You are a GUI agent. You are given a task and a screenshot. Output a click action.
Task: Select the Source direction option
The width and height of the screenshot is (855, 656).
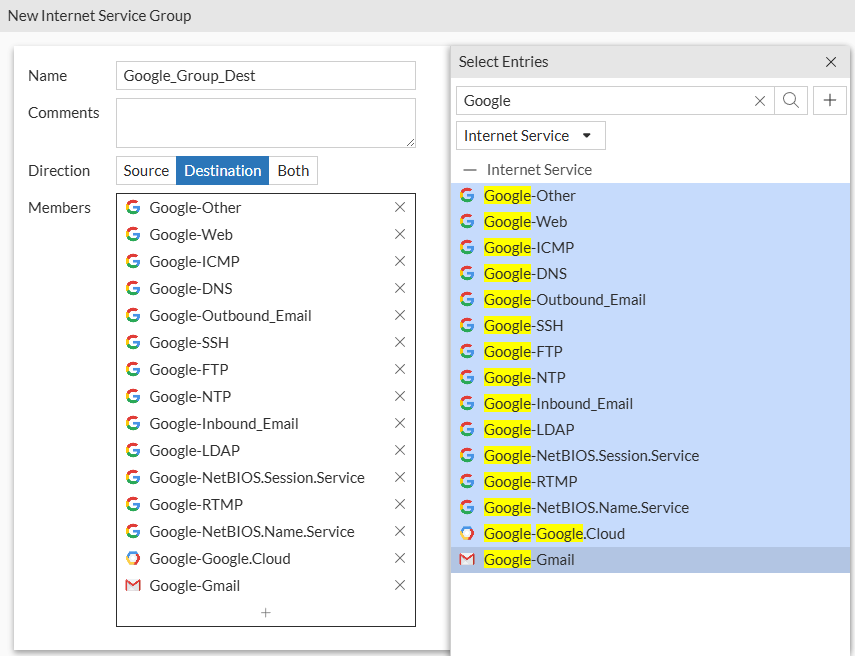[146, 170]
